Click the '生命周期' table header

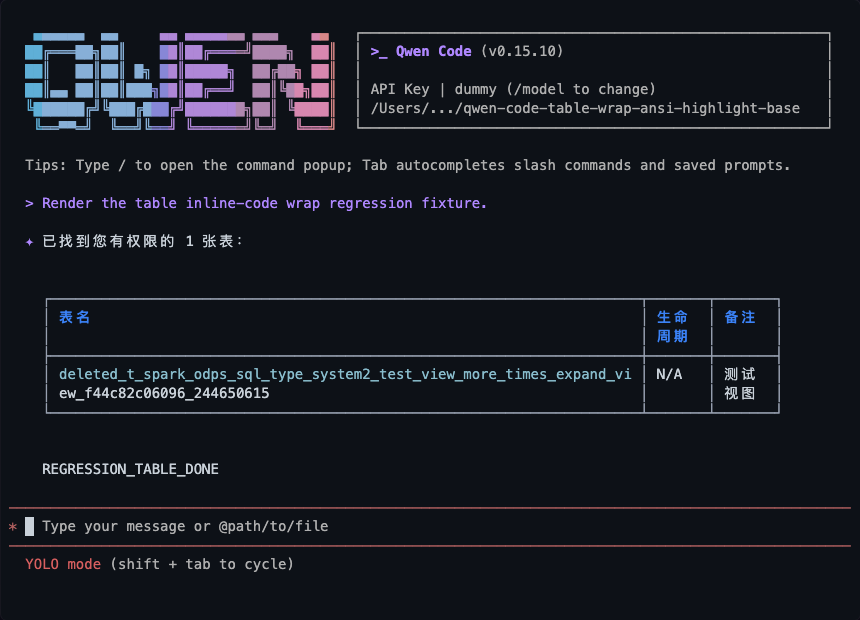(x=672, y=326)
